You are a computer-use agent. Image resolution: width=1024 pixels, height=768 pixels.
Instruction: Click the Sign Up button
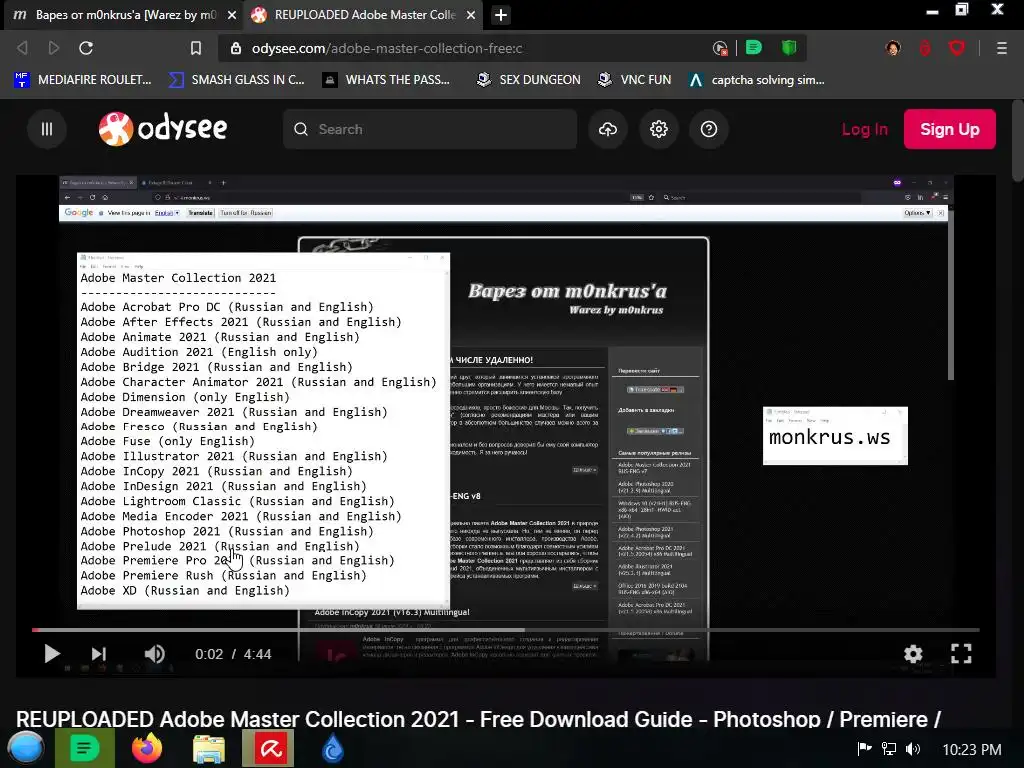coord(950,129)
